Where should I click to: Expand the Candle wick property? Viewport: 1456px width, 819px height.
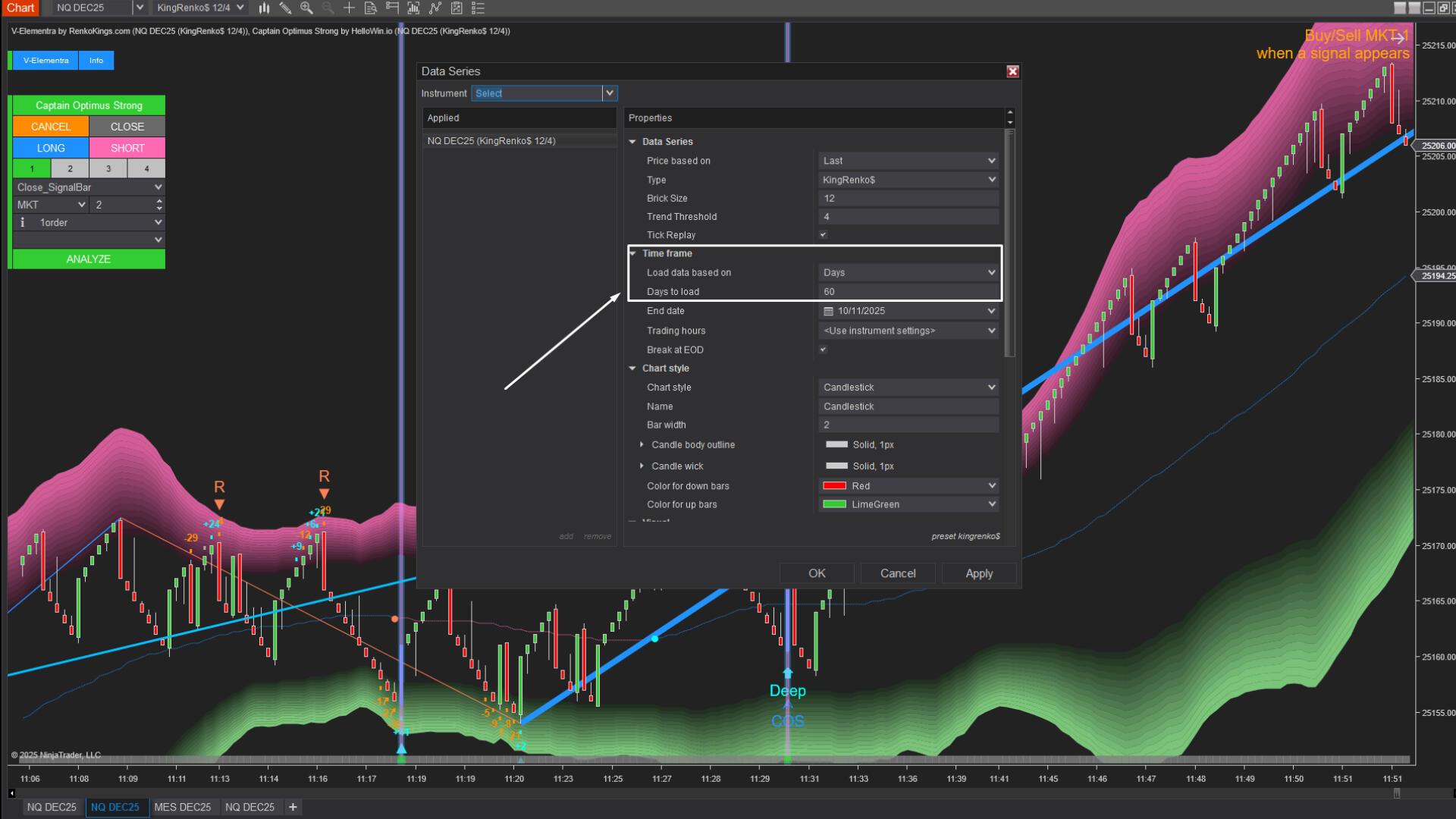(x=642, y=466)
